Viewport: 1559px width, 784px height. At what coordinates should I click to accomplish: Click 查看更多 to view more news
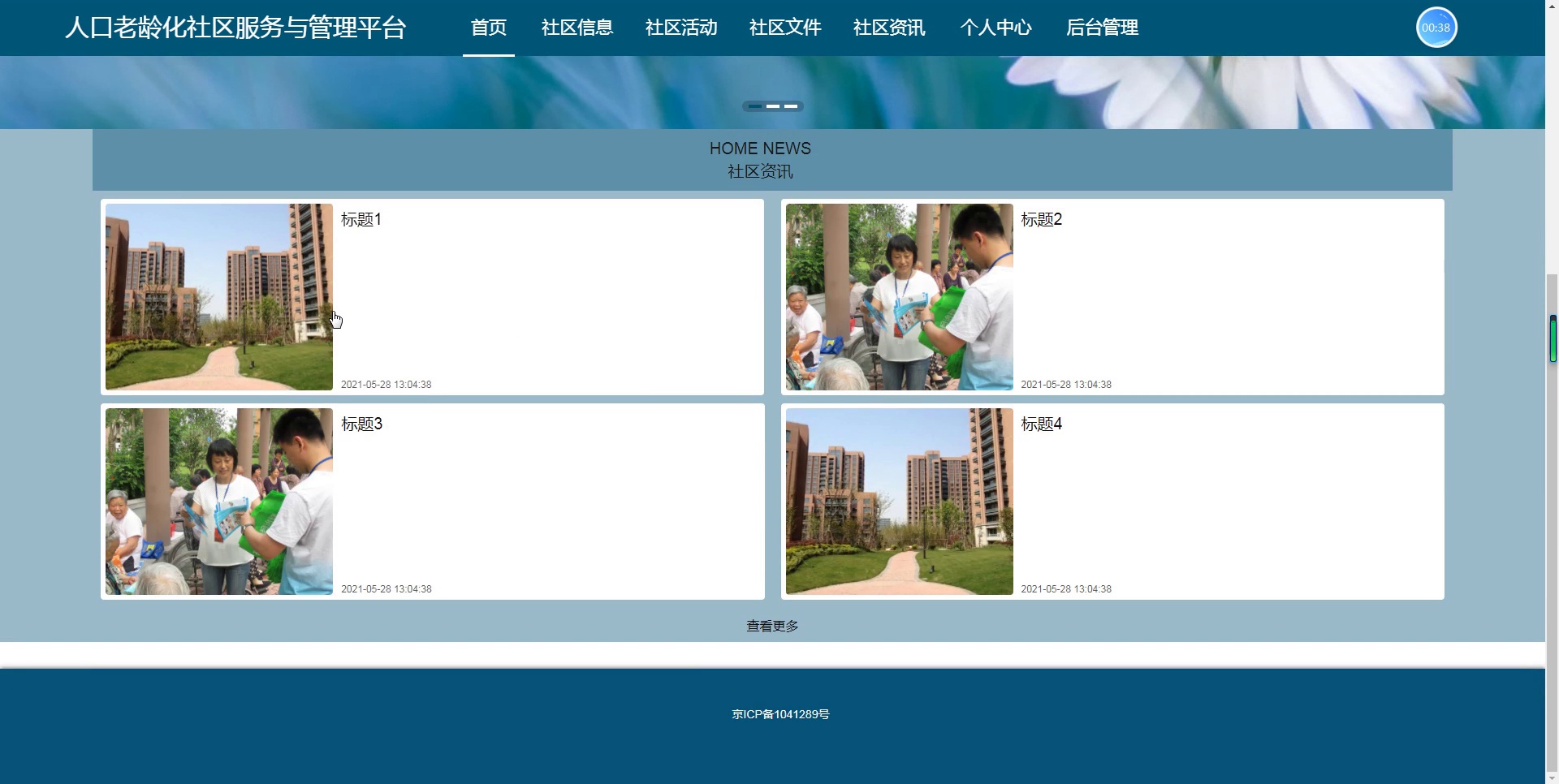click(x=772, y=626)
